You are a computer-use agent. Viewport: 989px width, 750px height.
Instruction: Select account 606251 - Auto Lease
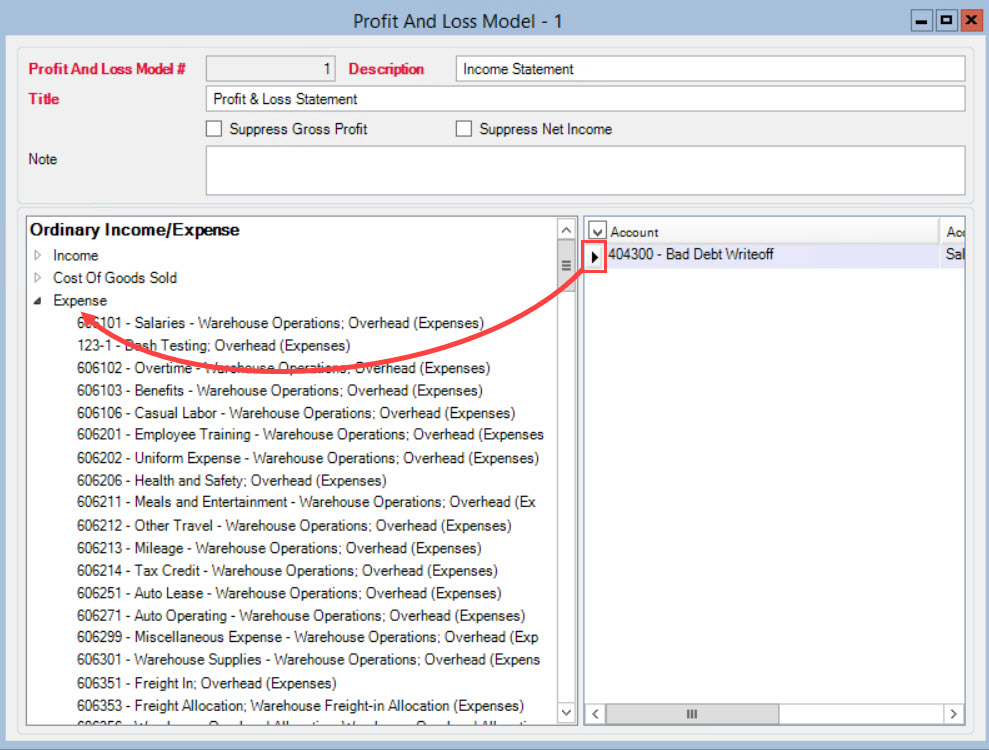(289, 594)
